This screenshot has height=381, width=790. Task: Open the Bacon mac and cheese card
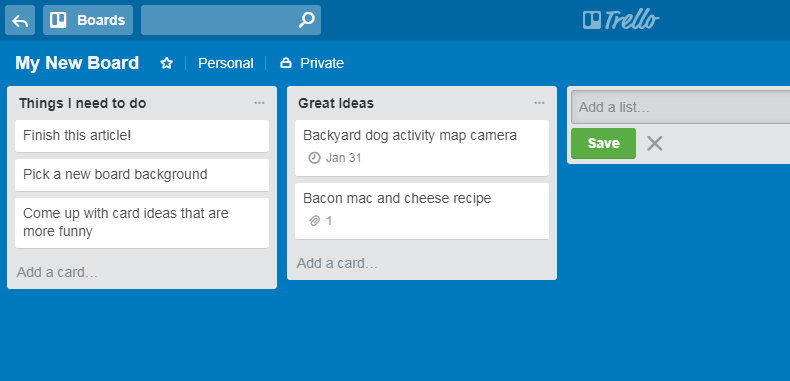click(422, 211)
